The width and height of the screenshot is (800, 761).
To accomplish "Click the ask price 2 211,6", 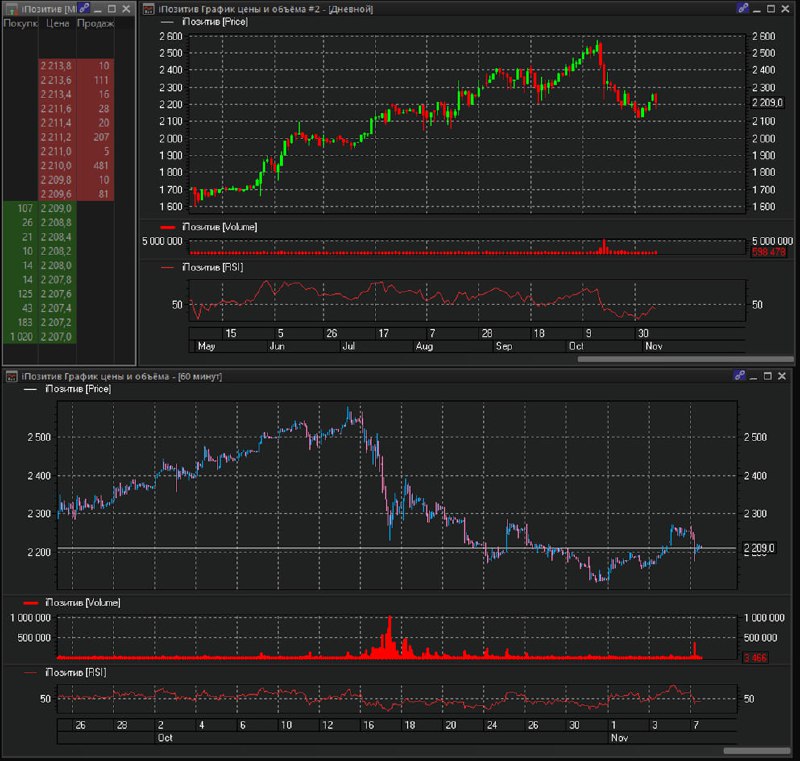I will [x=57, y=109].
